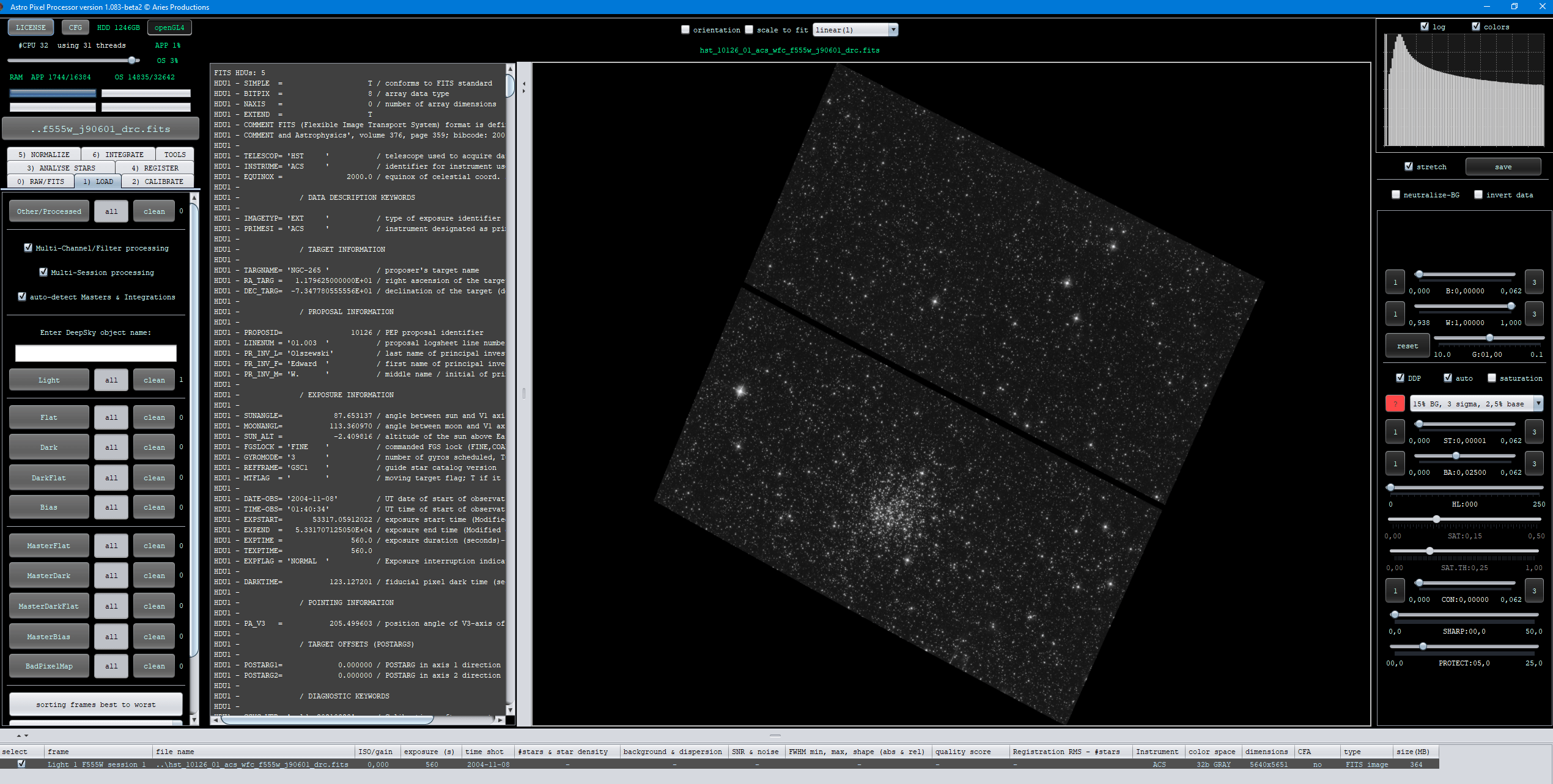The height and width of the screenshot is (784, 1553).
Task: Enable invert data checkbox
Action: tap(1478, 194)
